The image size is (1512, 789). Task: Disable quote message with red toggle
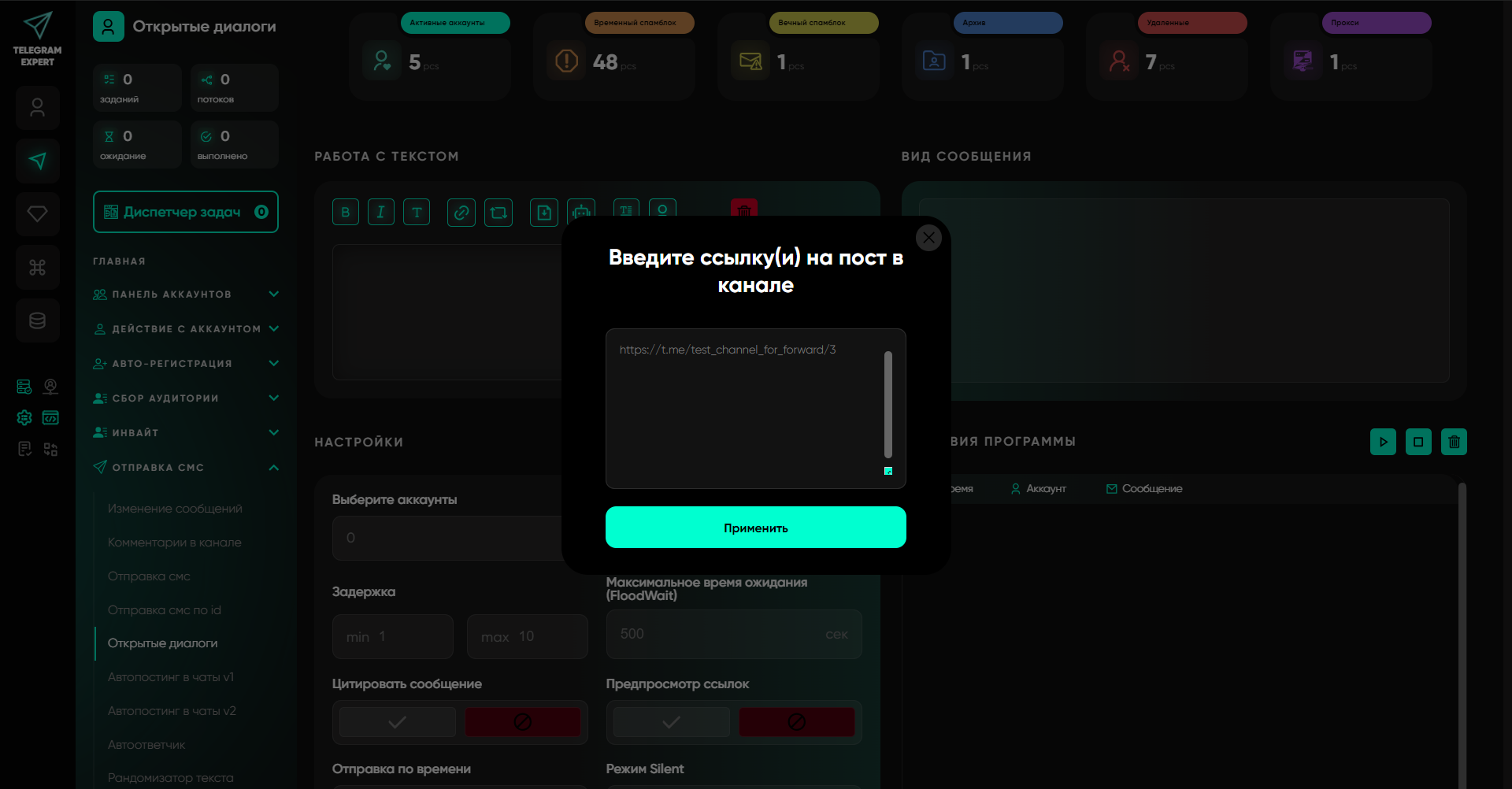click(x=523, y=722)
